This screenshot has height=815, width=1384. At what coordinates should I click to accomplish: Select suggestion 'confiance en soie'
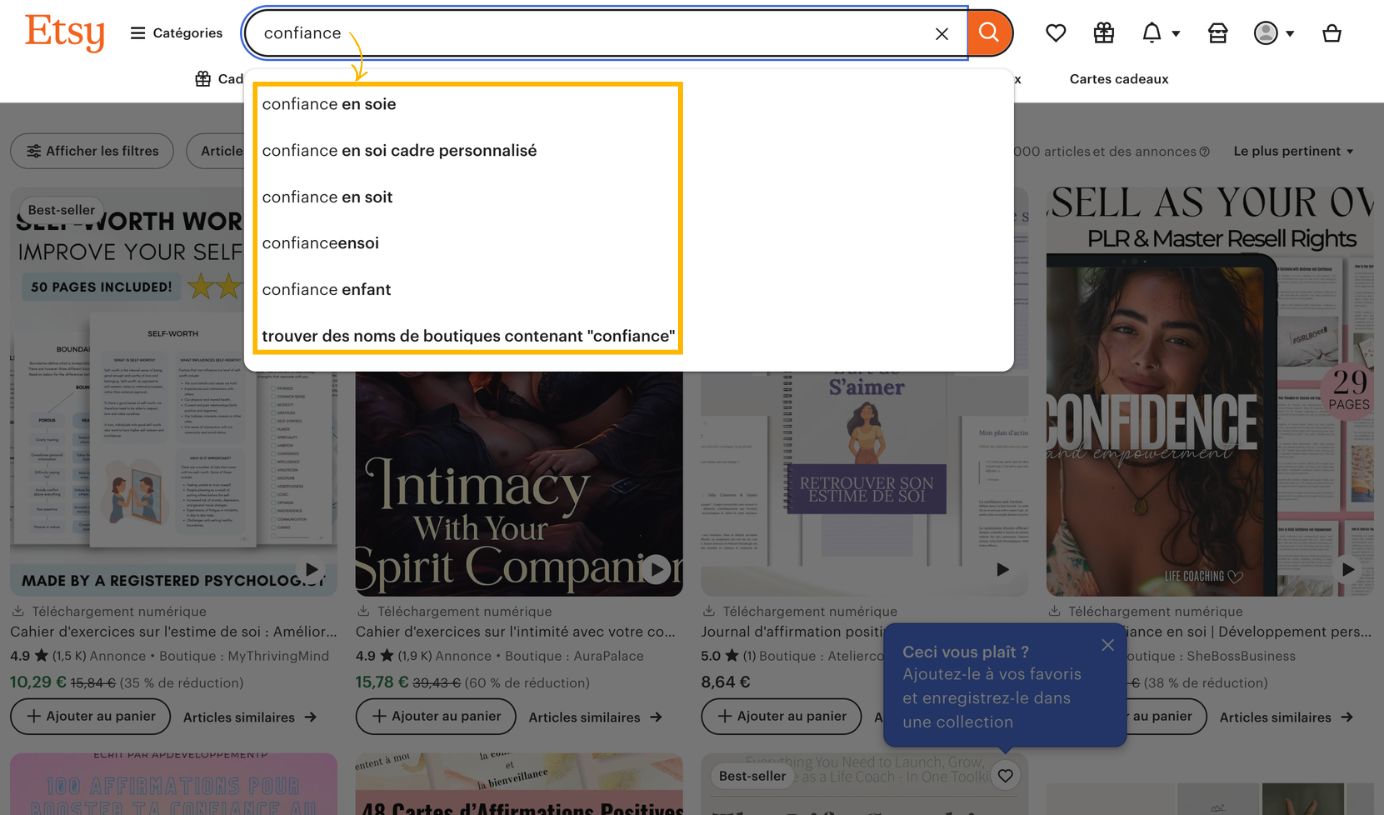[329, 103]
